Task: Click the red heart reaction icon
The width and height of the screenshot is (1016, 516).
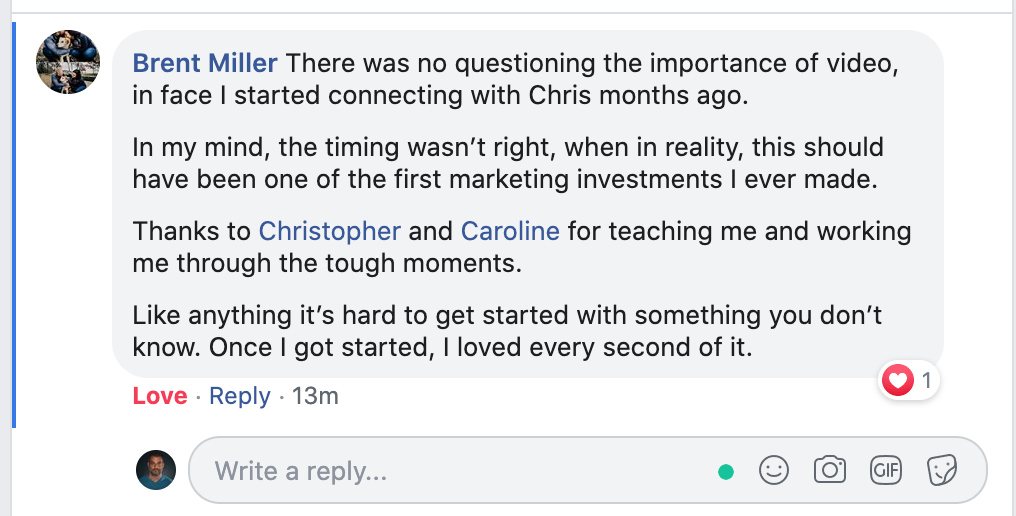Action: coord(898,380)
